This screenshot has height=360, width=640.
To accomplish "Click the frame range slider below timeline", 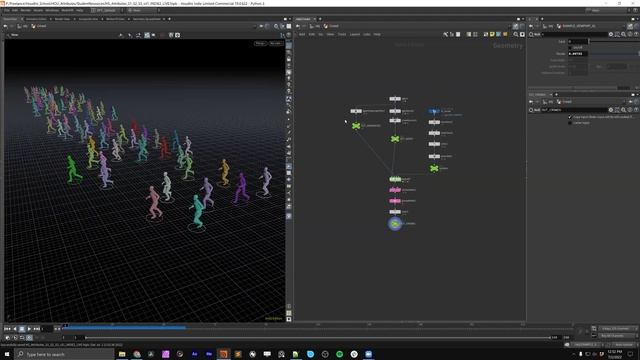I will (x=318, y=338).
